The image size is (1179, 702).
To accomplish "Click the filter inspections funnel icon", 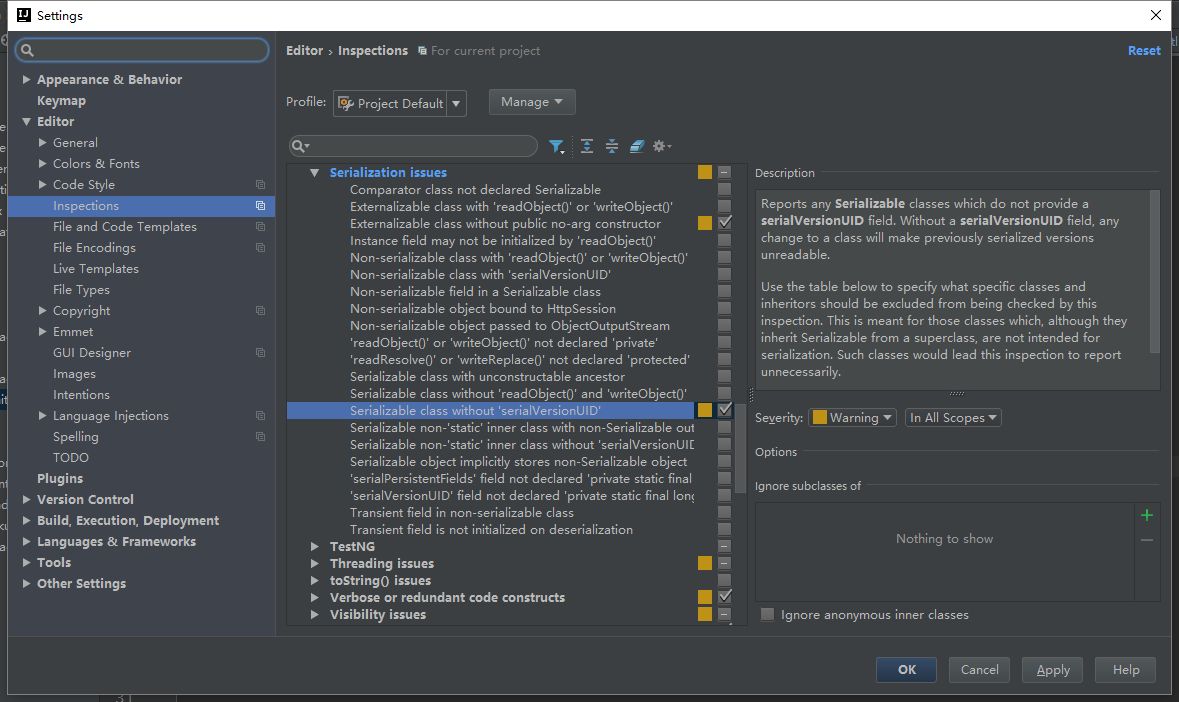I will (x=556, y=146).
